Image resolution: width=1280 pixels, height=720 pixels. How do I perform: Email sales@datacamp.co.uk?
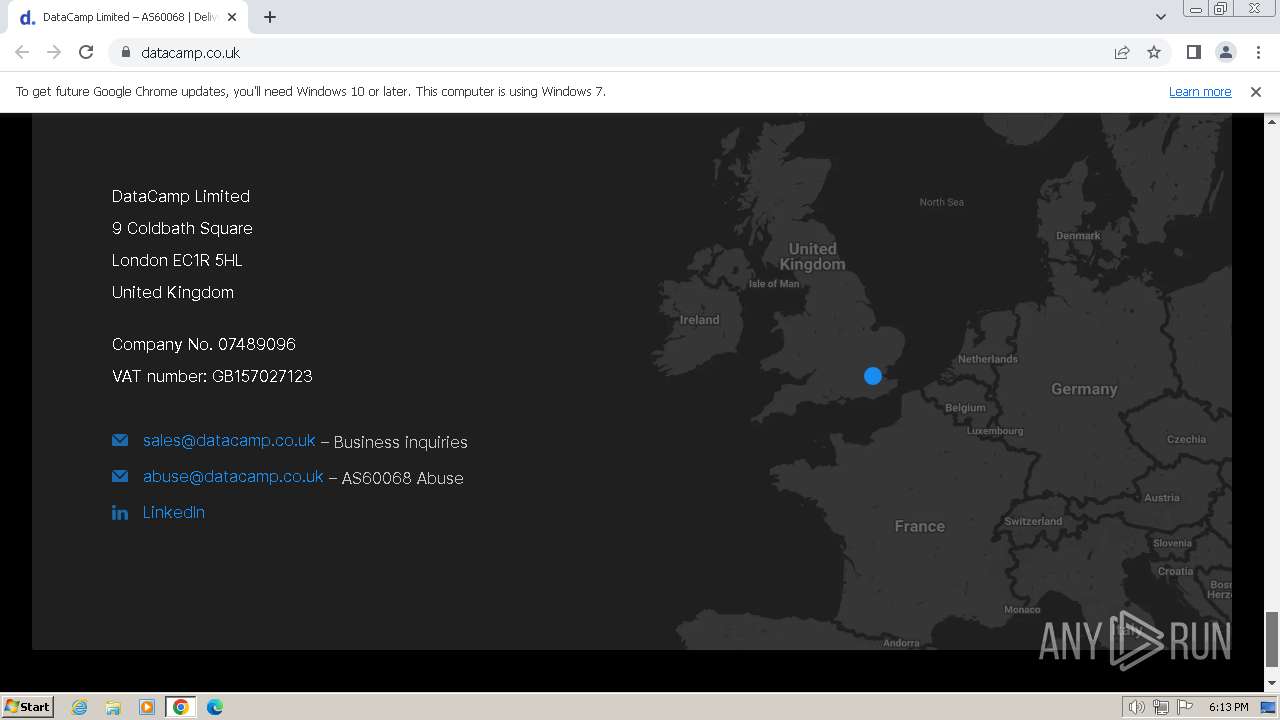(229, 440)
